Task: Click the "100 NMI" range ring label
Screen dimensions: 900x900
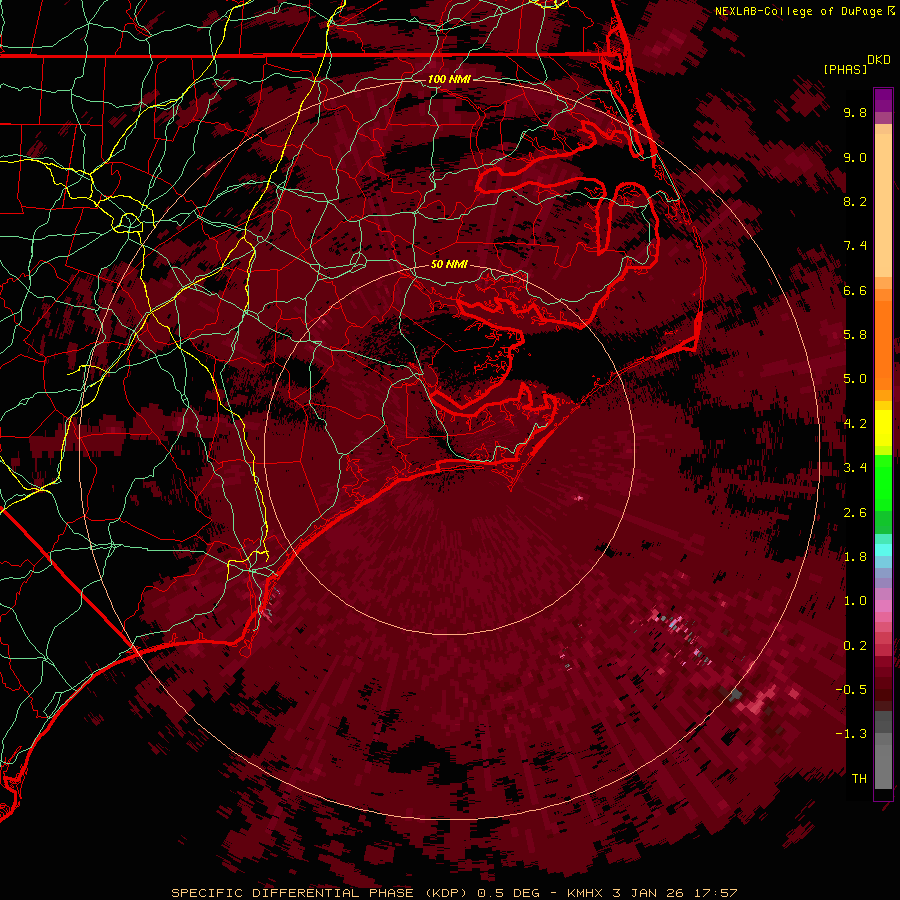Action: pyautogui.click(x=449, y=79)
